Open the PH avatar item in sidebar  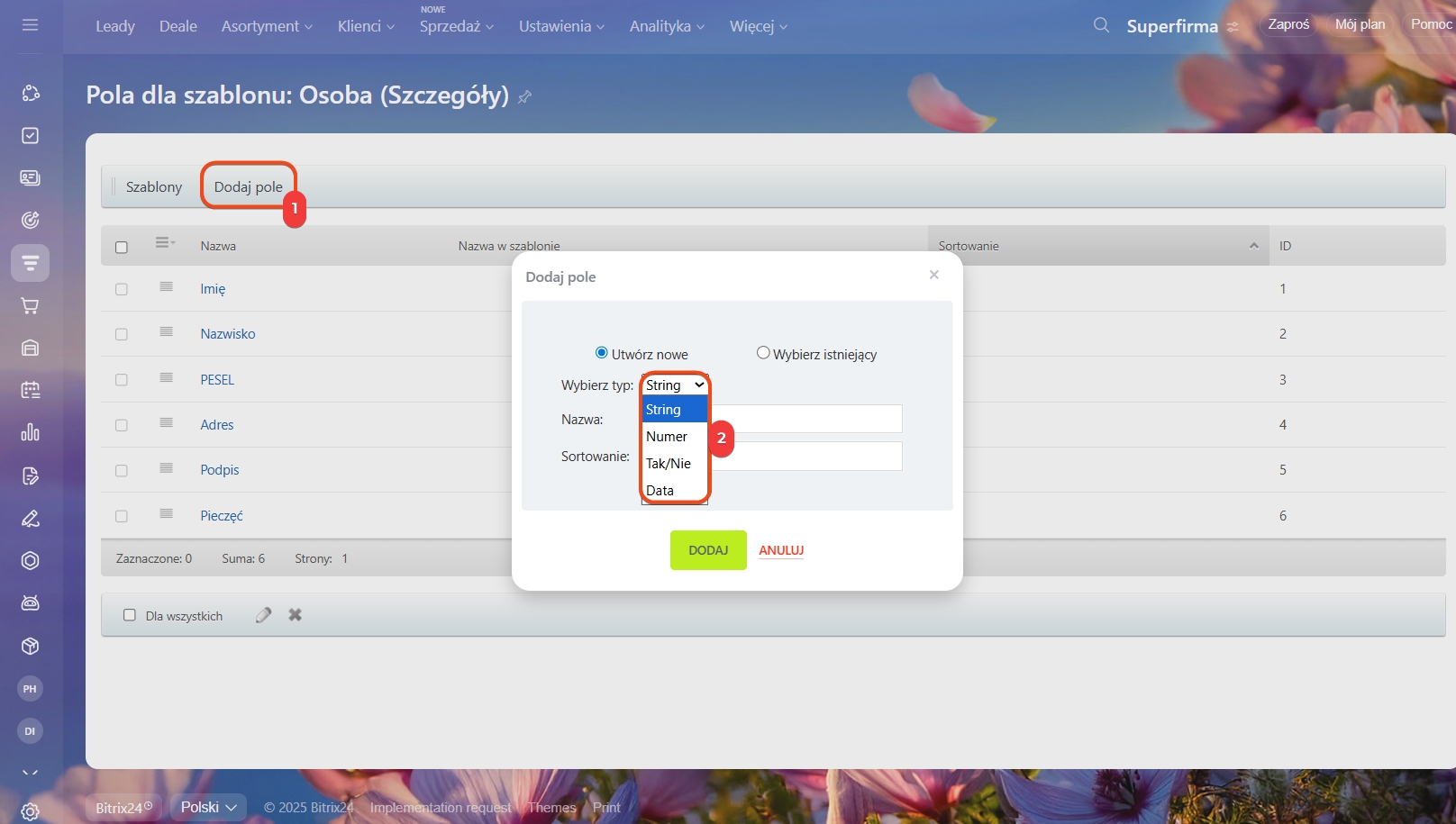point(30,689)
